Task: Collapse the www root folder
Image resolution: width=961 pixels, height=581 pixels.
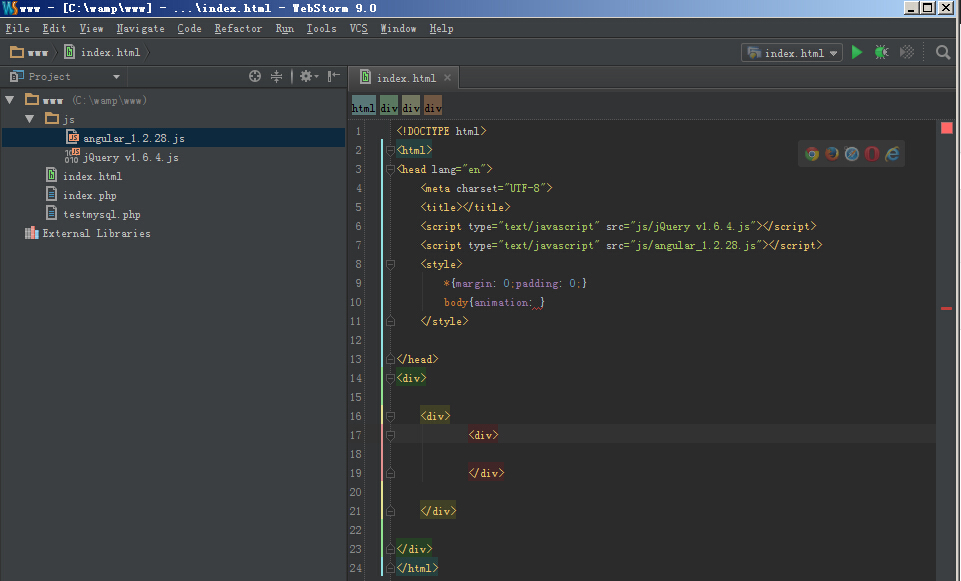Action: [x=10, y=100]
